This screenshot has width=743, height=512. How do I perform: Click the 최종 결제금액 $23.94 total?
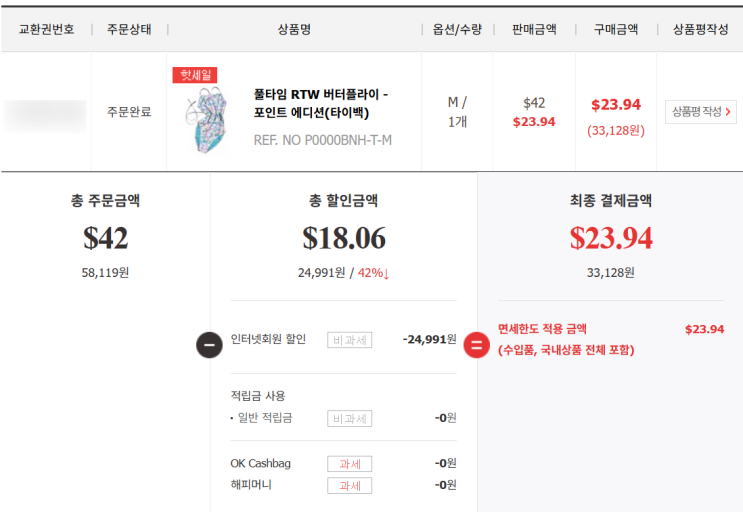pyautogui.click(x=610, y=238)
